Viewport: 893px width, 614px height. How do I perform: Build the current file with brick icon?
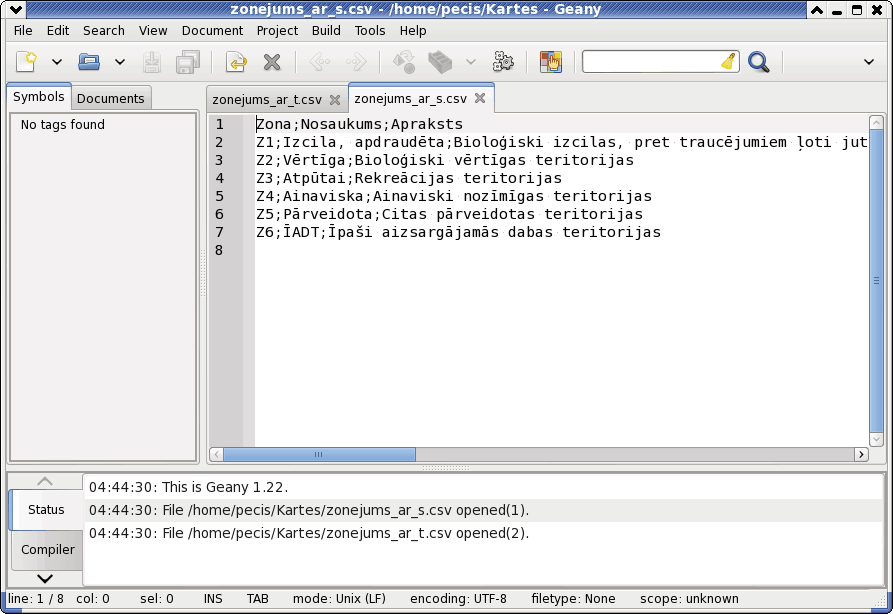click(x=440, y=62)
